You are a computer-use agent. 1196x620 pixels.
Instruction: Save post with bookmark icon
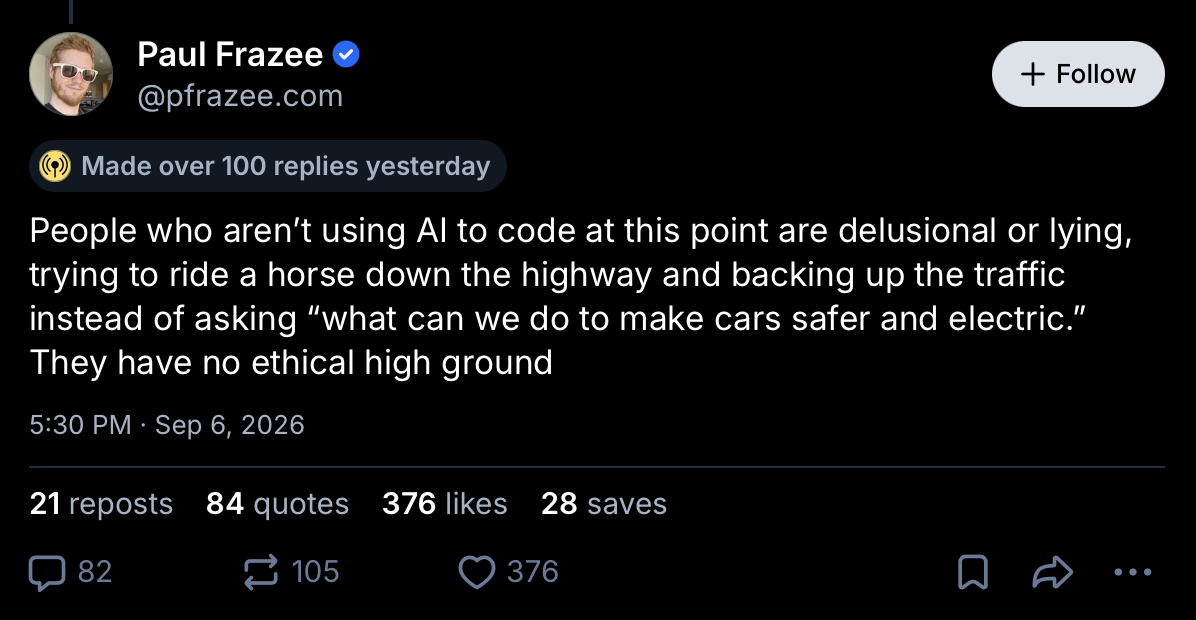click(973, 572)
